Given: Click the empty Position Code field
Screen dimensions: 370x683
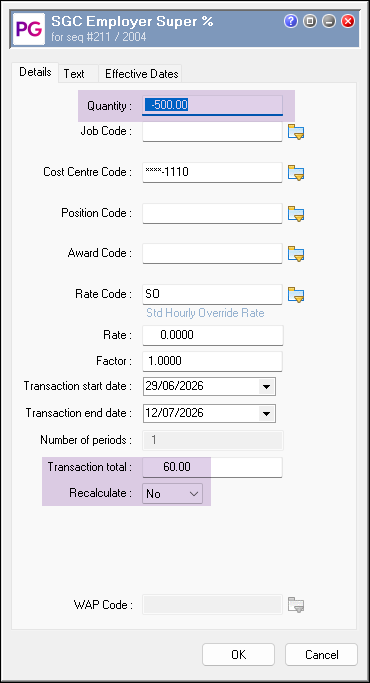Looking at the screenshot, I should click(212, 213).
